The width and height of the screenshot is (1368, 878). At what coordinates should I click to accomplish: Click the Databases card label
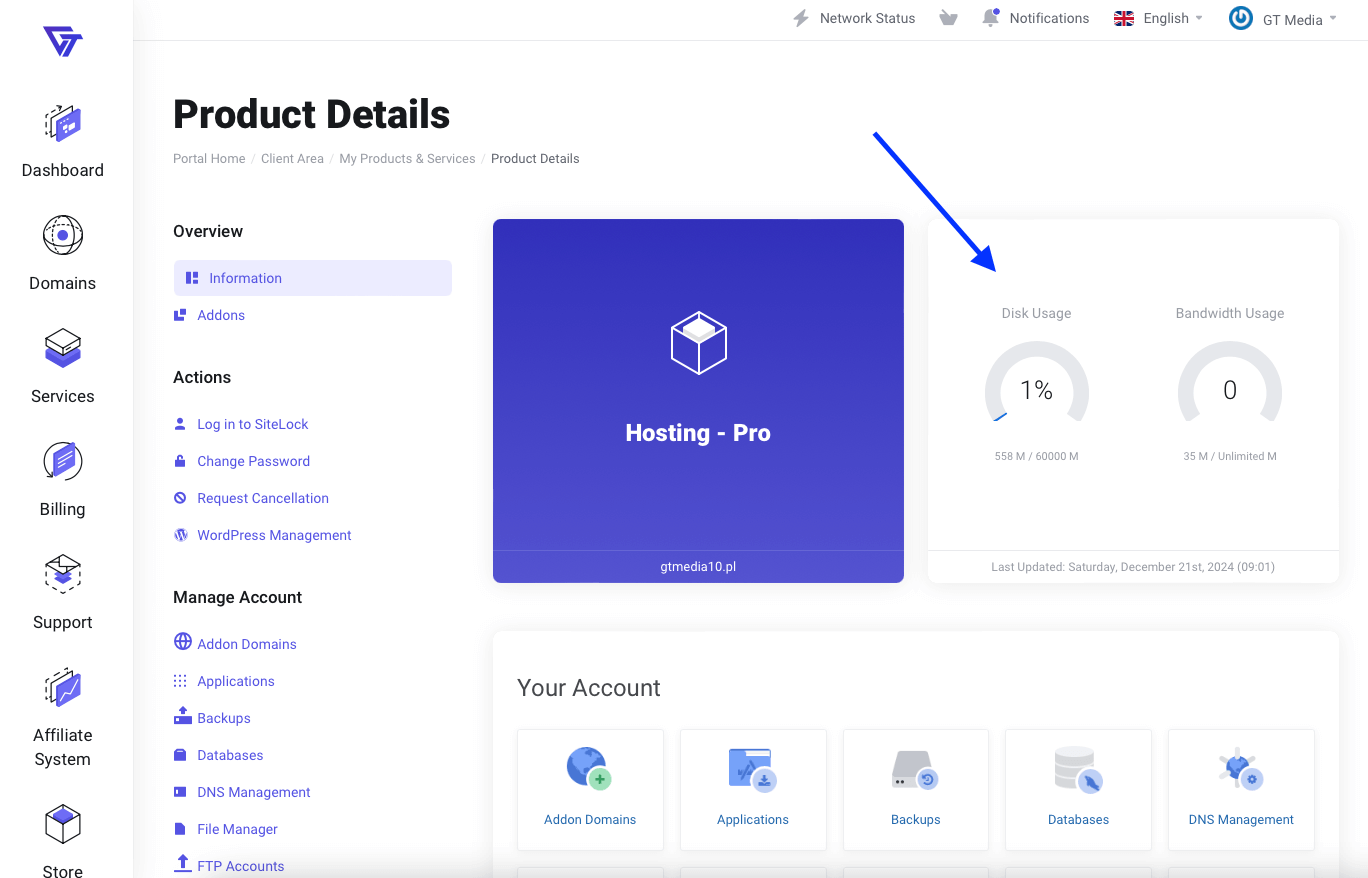click(x=1078, y=819)
